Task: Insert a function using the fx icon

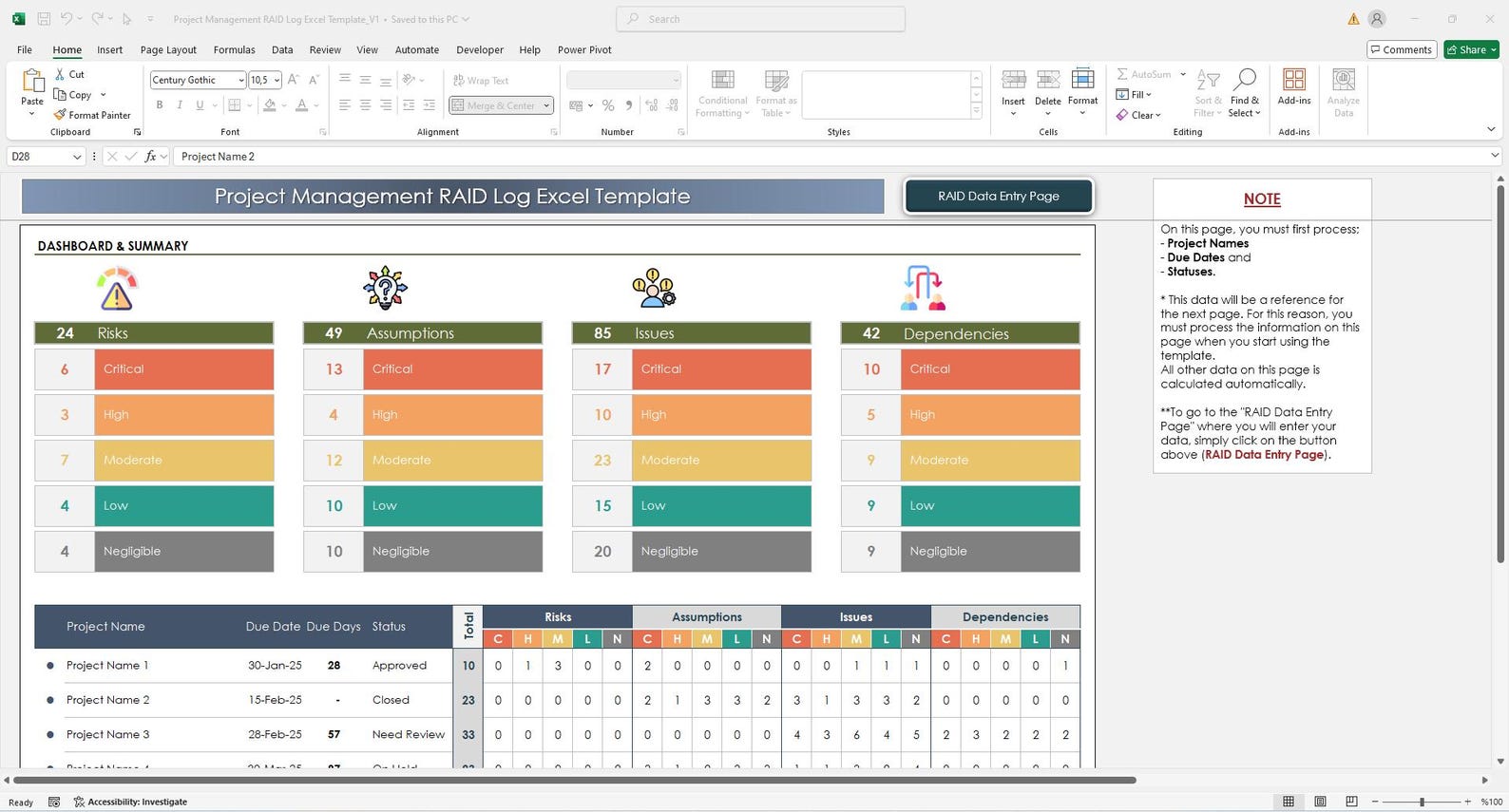Action: (x=150, y=157)
